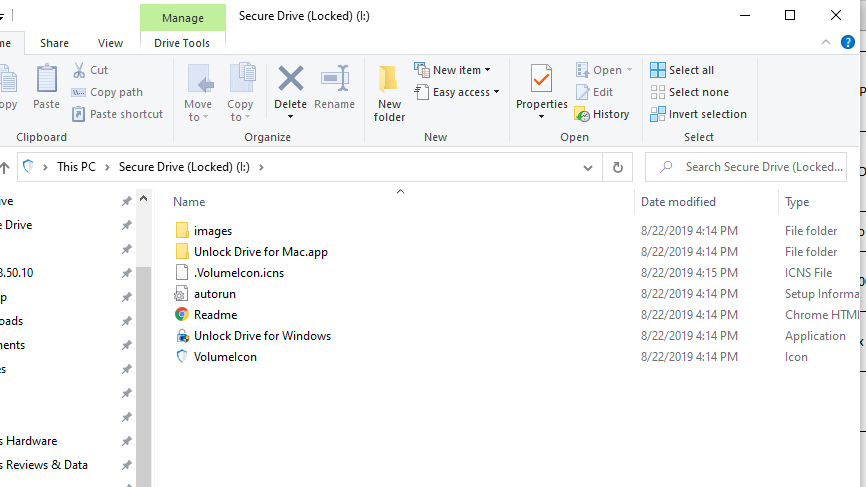The image size is (866, 487).
Task: Select the VolumeIcon icon file
Action: [225, 357]
